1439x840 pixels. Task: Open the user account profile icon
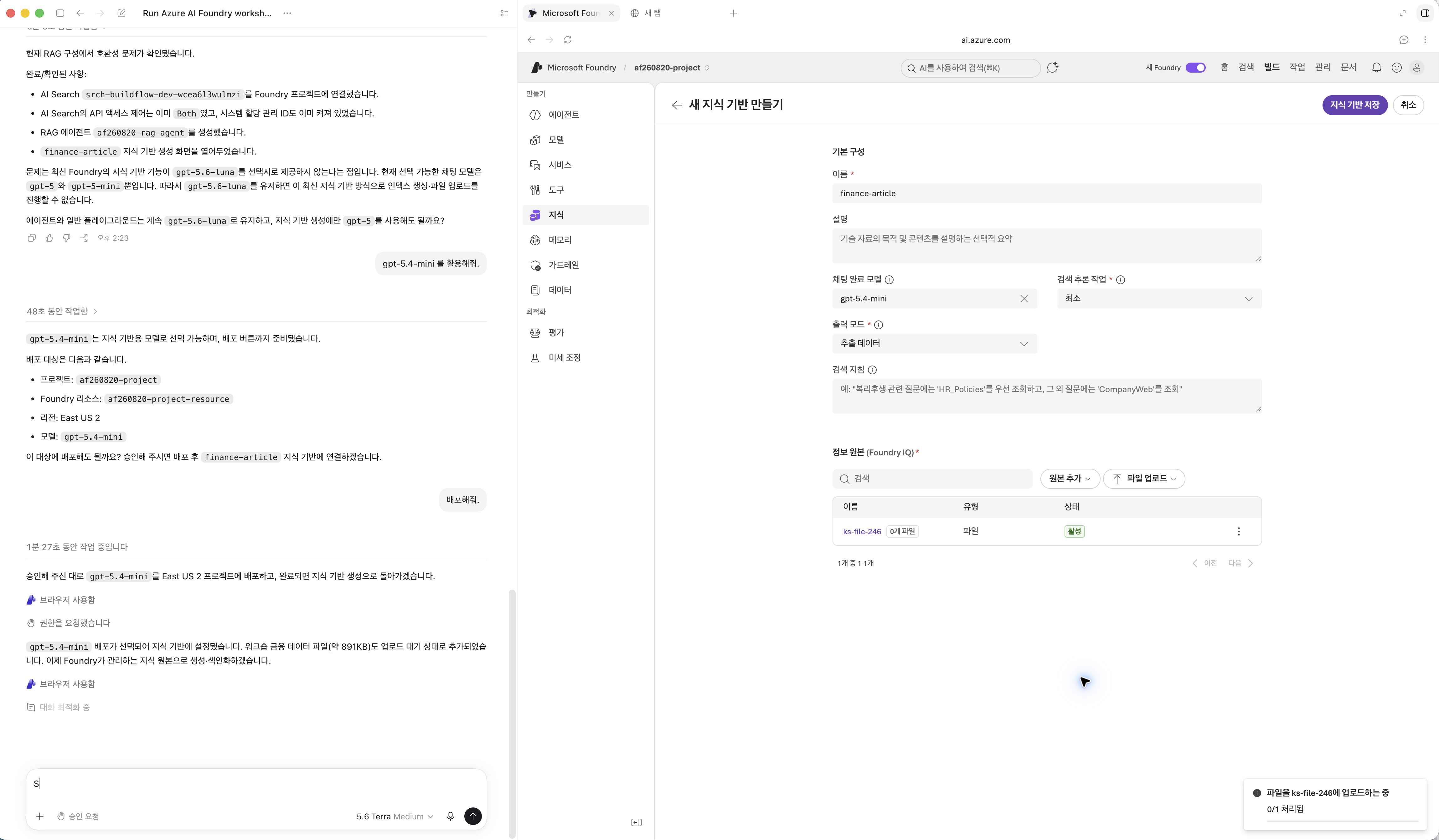click(1417, 68)
